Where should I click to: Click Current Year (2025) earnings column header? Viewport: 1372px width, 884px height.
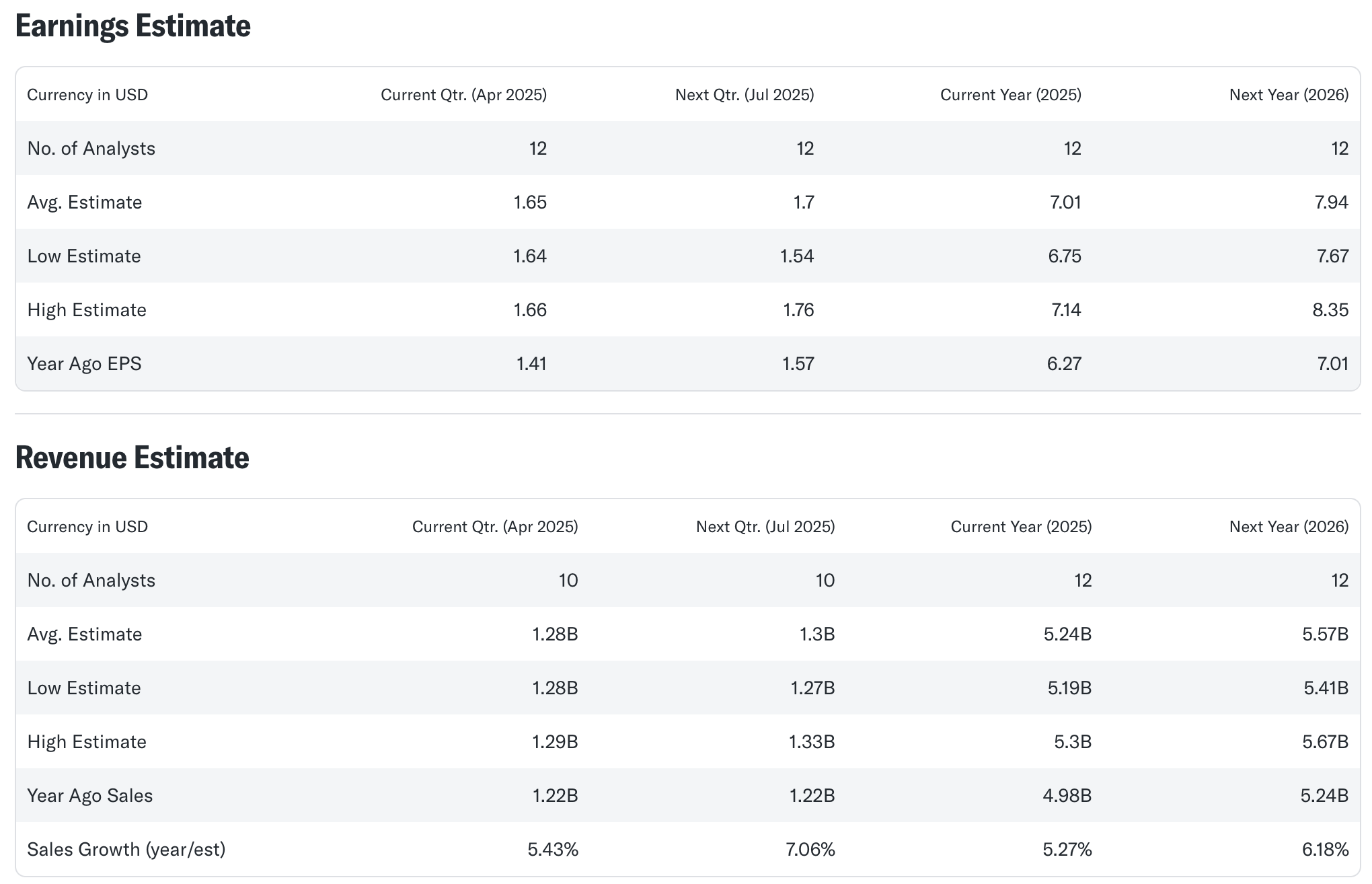[1010, 95]
